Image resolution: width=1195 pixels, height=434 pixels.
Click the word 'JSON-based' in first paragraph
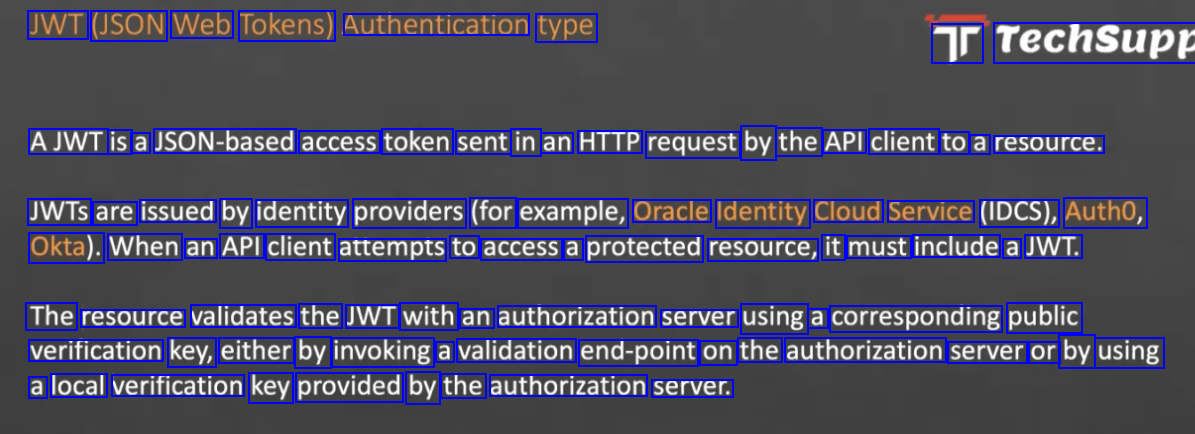click(225, 142)
